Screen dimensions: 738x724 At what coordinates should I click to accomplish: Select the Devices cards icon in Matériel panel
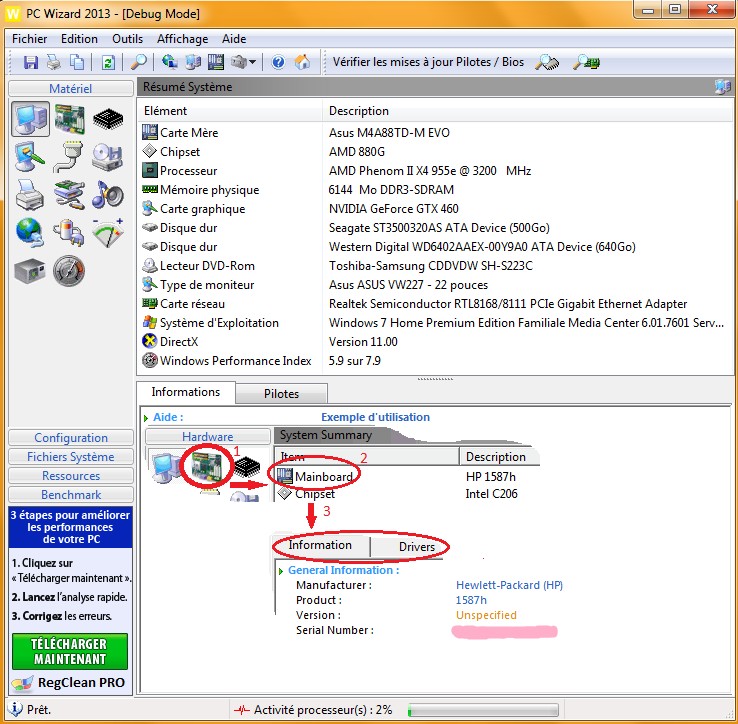pyautogui.click(x=69, y=194)
